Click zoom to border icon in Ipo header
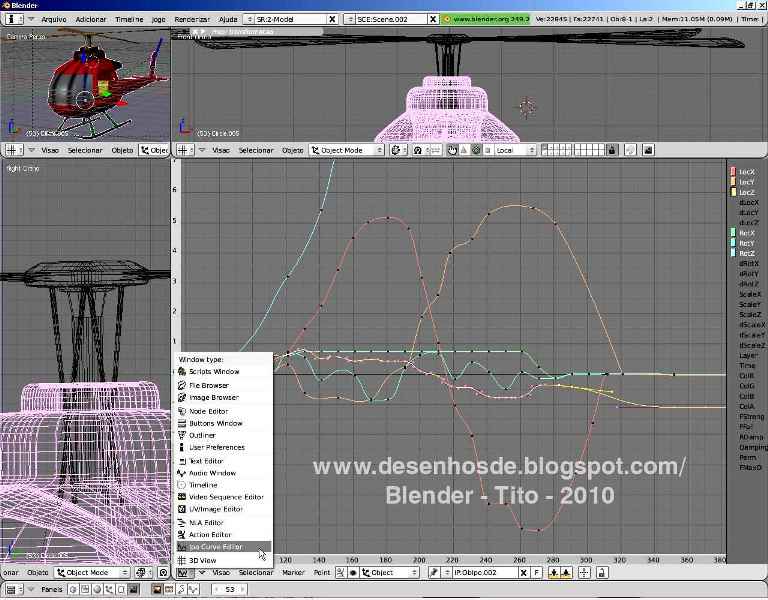Screen dimensions: 768x600 click(x=584, y=573)
